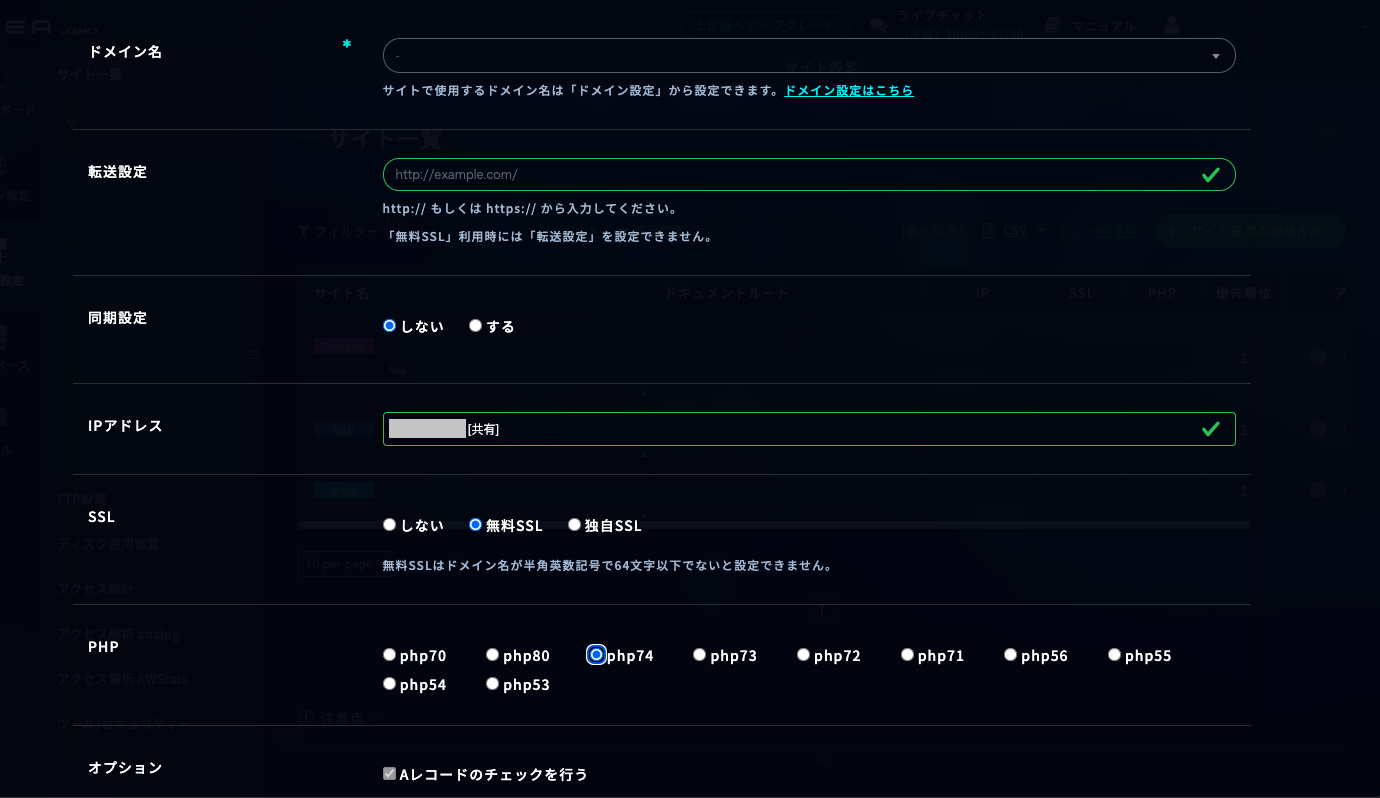Uncheck Aレコードのチェックを行う
Viewport: 1380px width, 798px height.
click(x=389, y=772)
